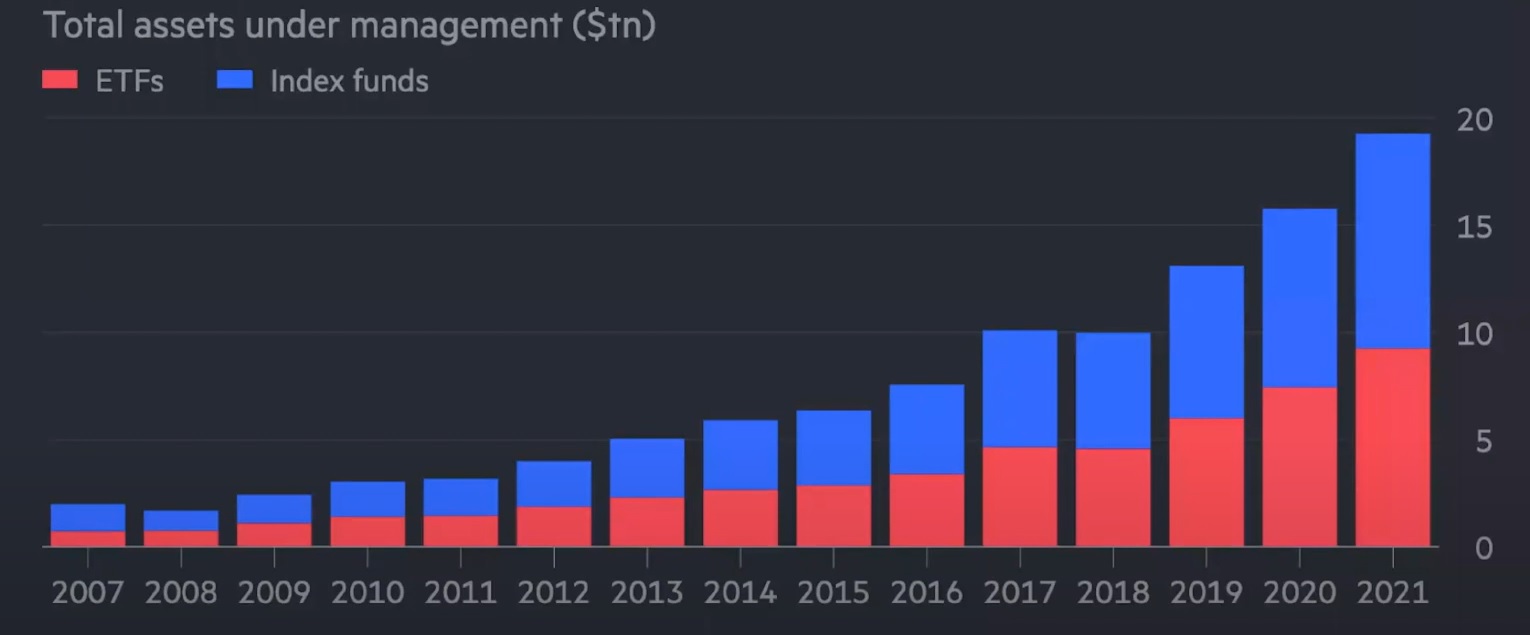Click the red ETFs segment for 2010
Screen dimensions: 1530x635
tap(368, 532)
